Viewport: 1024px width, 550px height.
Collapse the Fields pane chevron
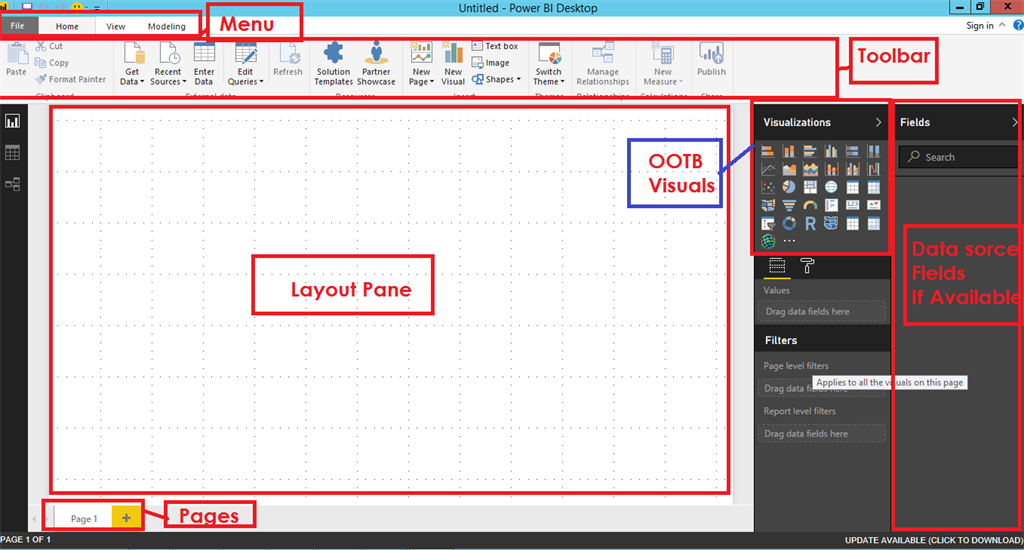coord(1014,122)
